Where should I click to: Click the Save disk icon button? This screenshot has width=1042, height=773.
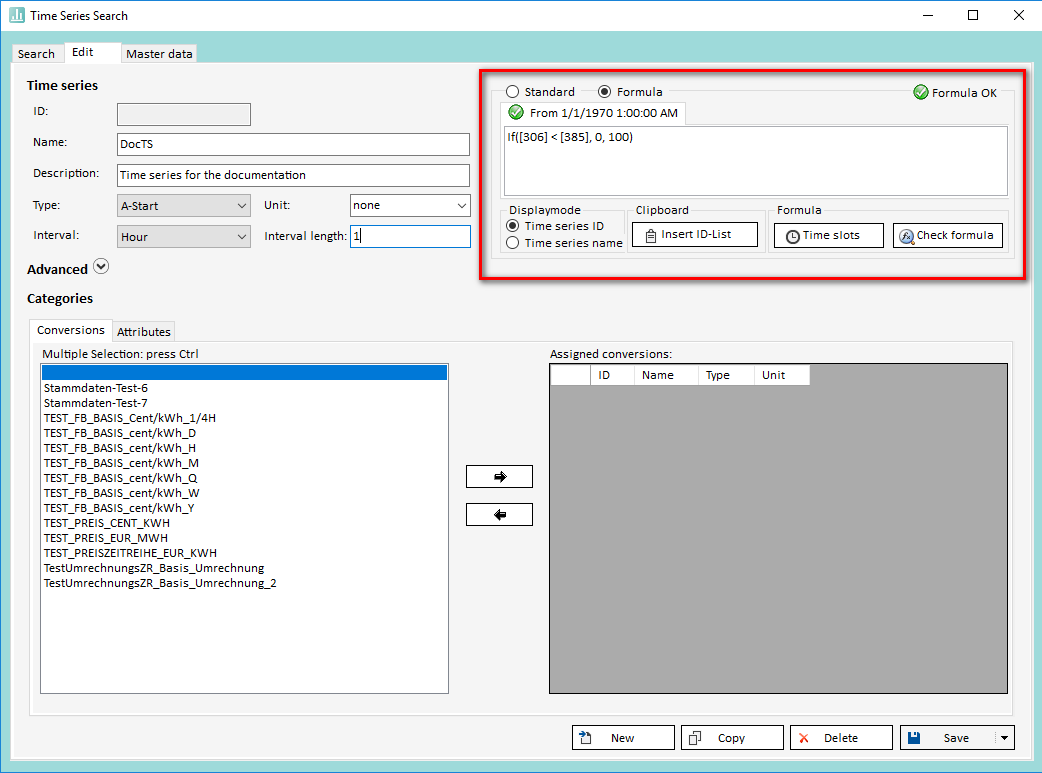point(947,738)
